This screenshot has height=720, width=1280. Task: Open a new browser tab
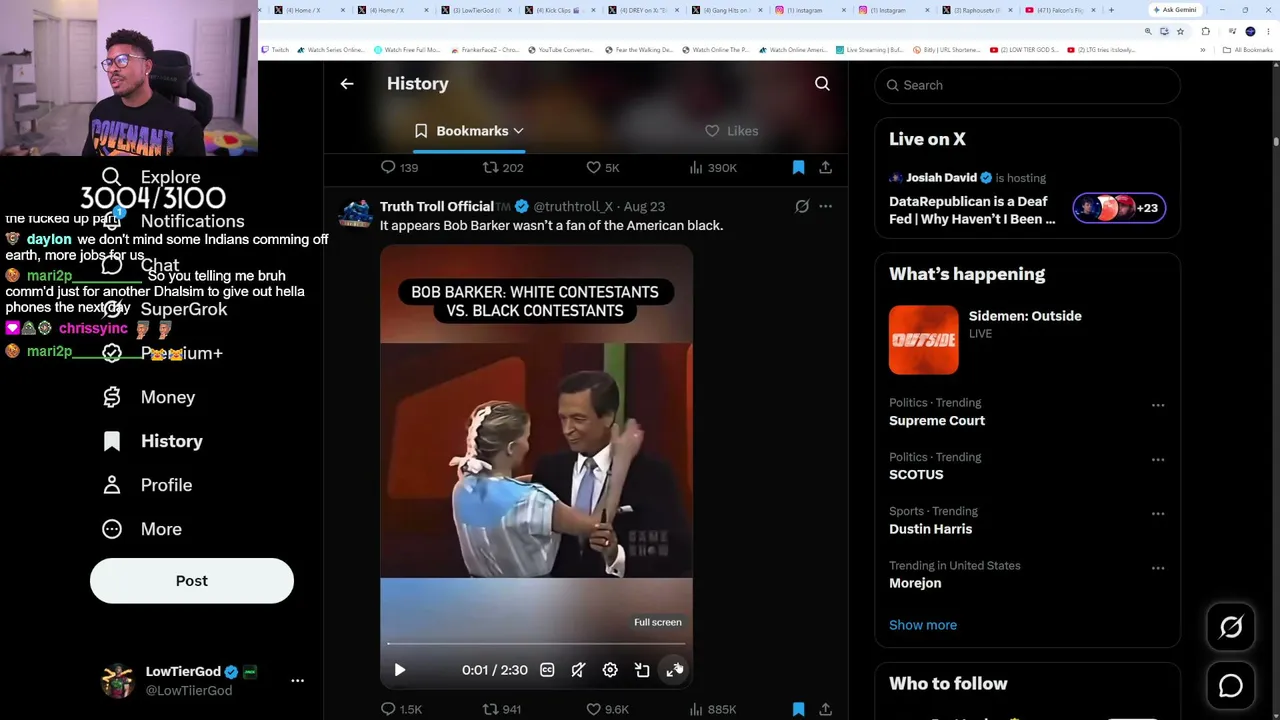click(1111, 10)
